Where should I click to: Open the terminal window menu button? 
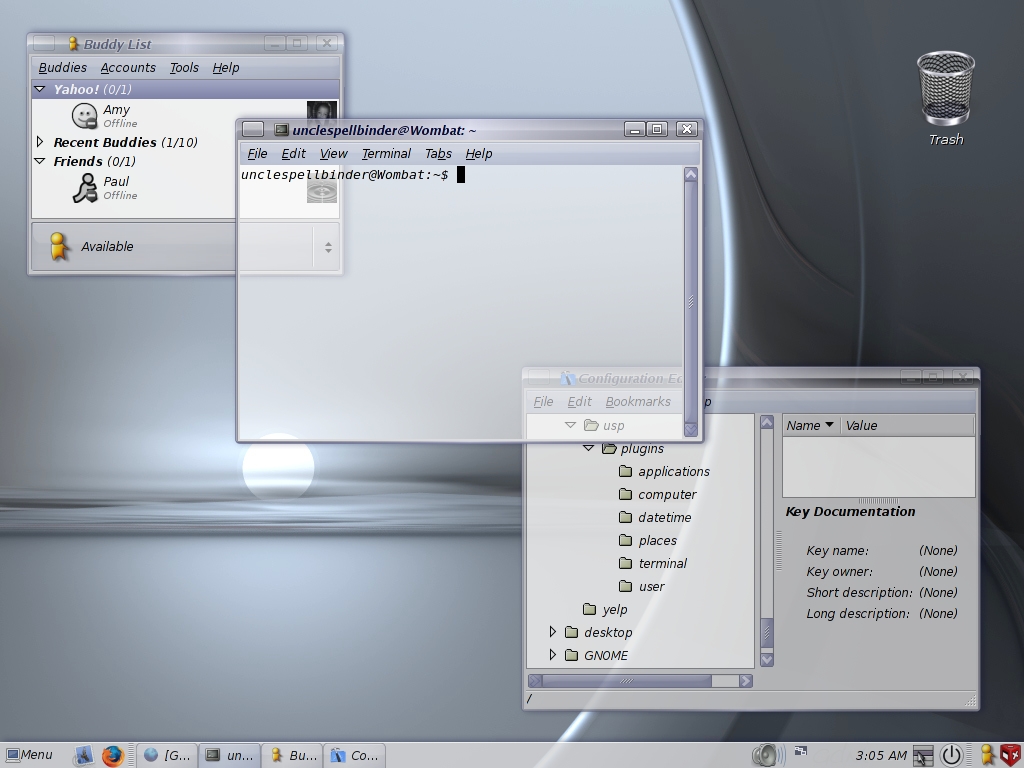tap(253, 129)
